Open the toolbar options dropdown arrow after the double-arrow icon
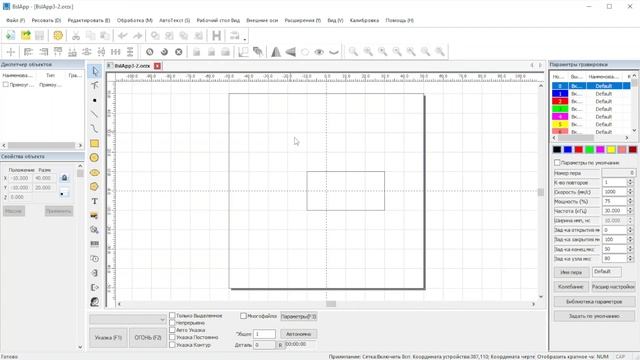The image size is (640, 360). 245,39
